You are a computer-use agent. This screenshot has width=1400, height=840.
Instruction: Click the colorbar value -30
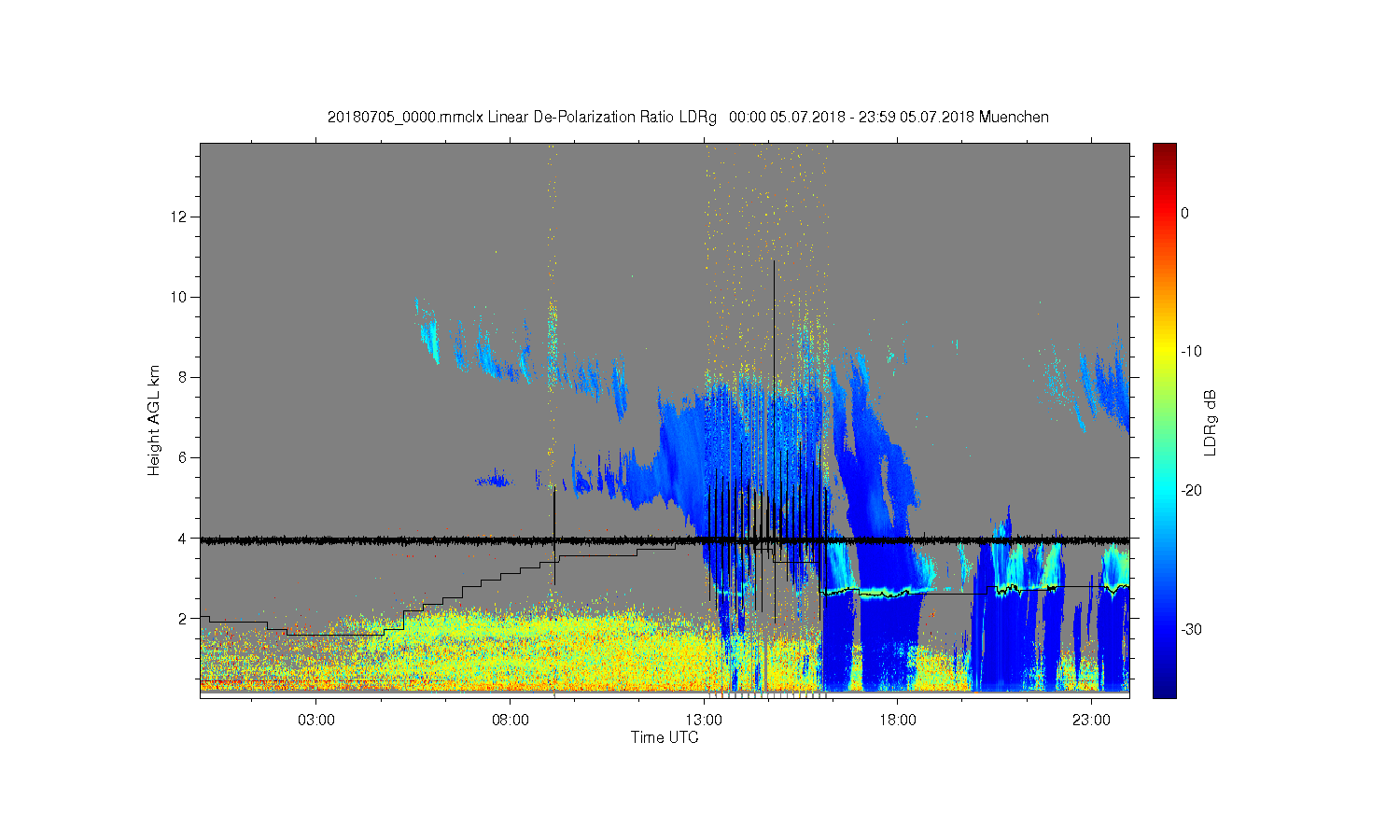(x=1191, y=630)
